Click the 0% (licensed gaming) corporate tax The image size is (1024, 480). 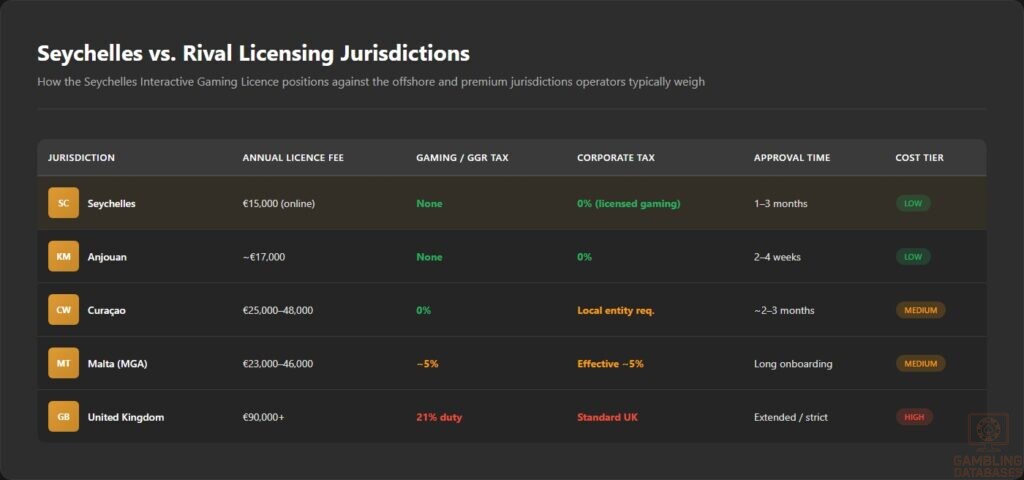tap(629, 203)
